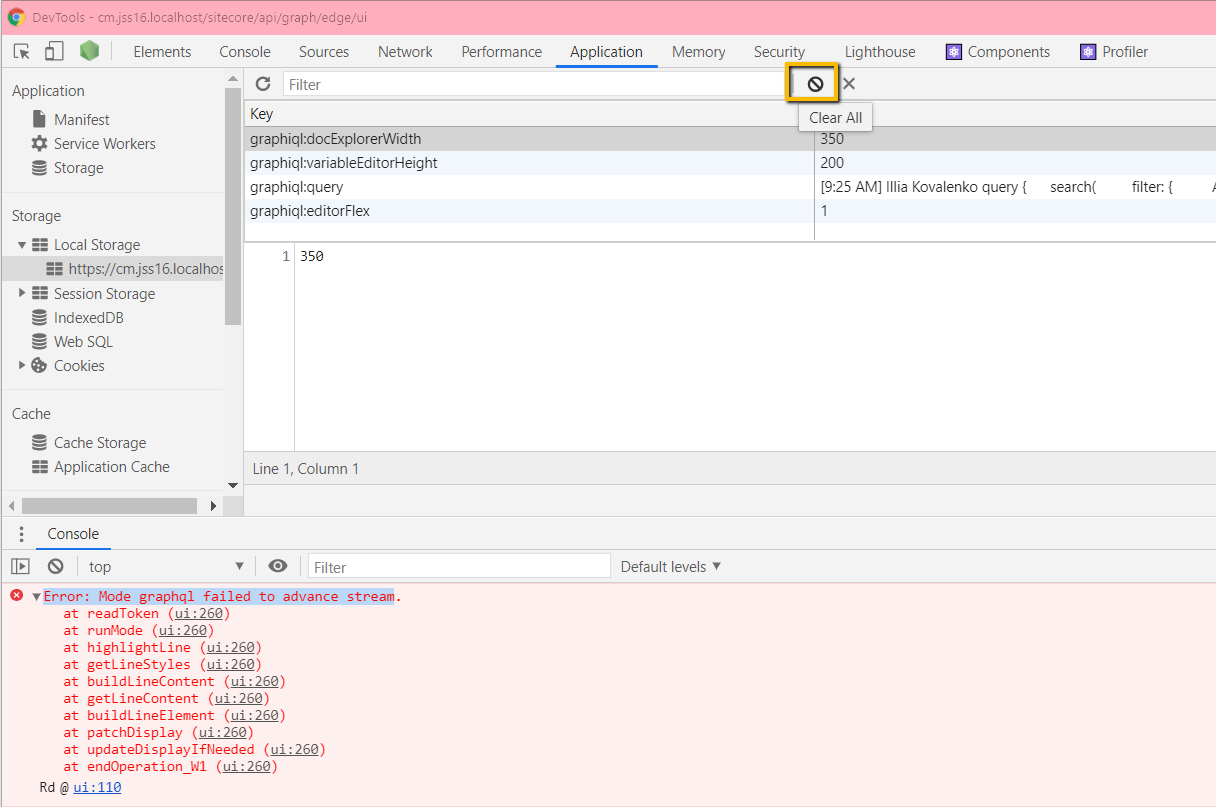The image size is (1216, 807).
Task: Collapse the error stack trace arrow
Action: (36, 597)
